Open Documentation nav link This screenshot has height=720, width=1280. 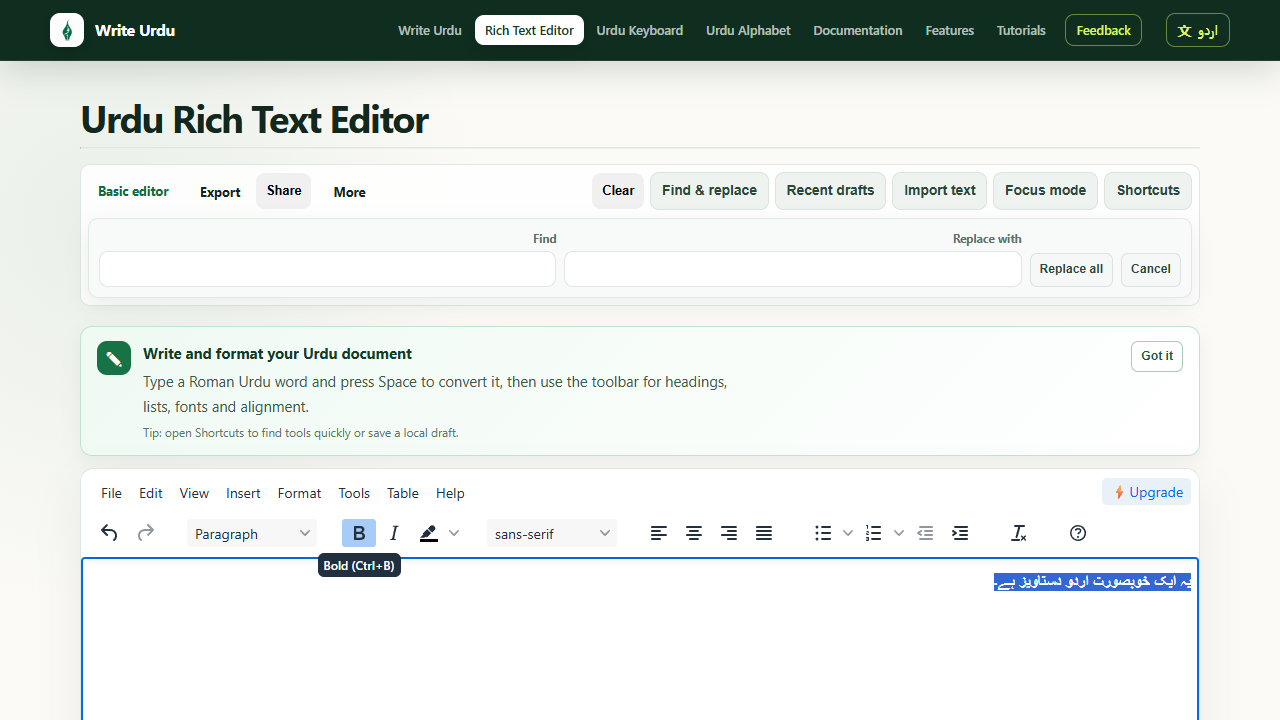(858, 30)
